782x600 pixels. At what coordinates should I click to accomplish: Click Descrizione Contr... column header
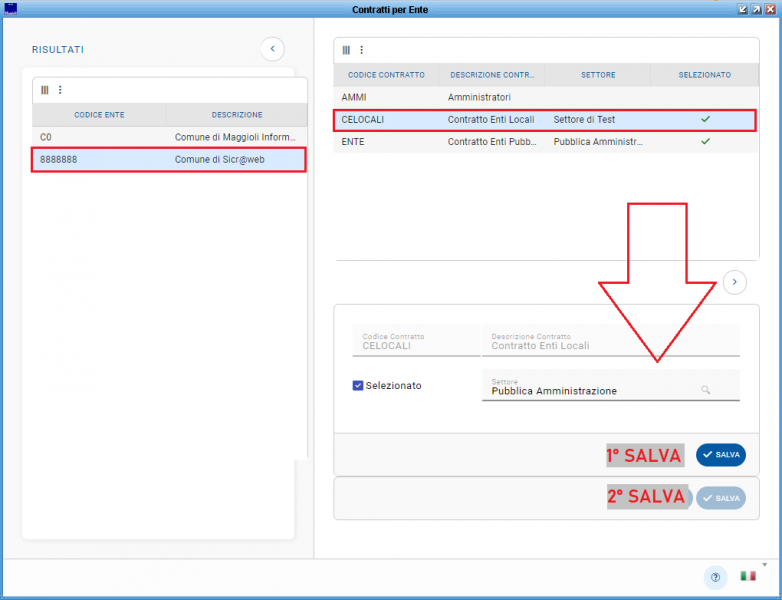point(492,75)
